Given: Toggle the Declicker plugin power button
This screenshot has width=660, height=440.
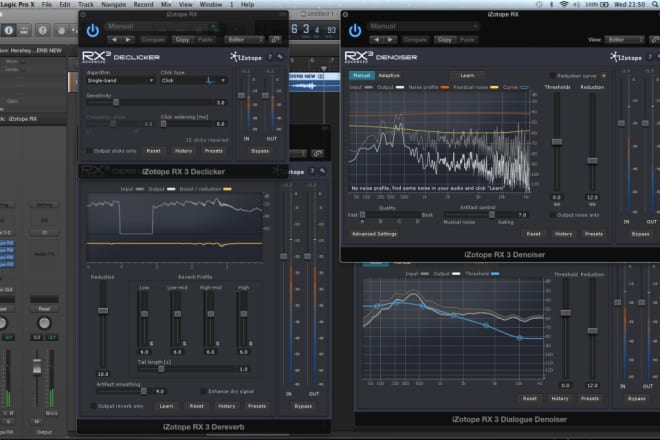Looking at the screenshot, I should [x=93, y=31].
